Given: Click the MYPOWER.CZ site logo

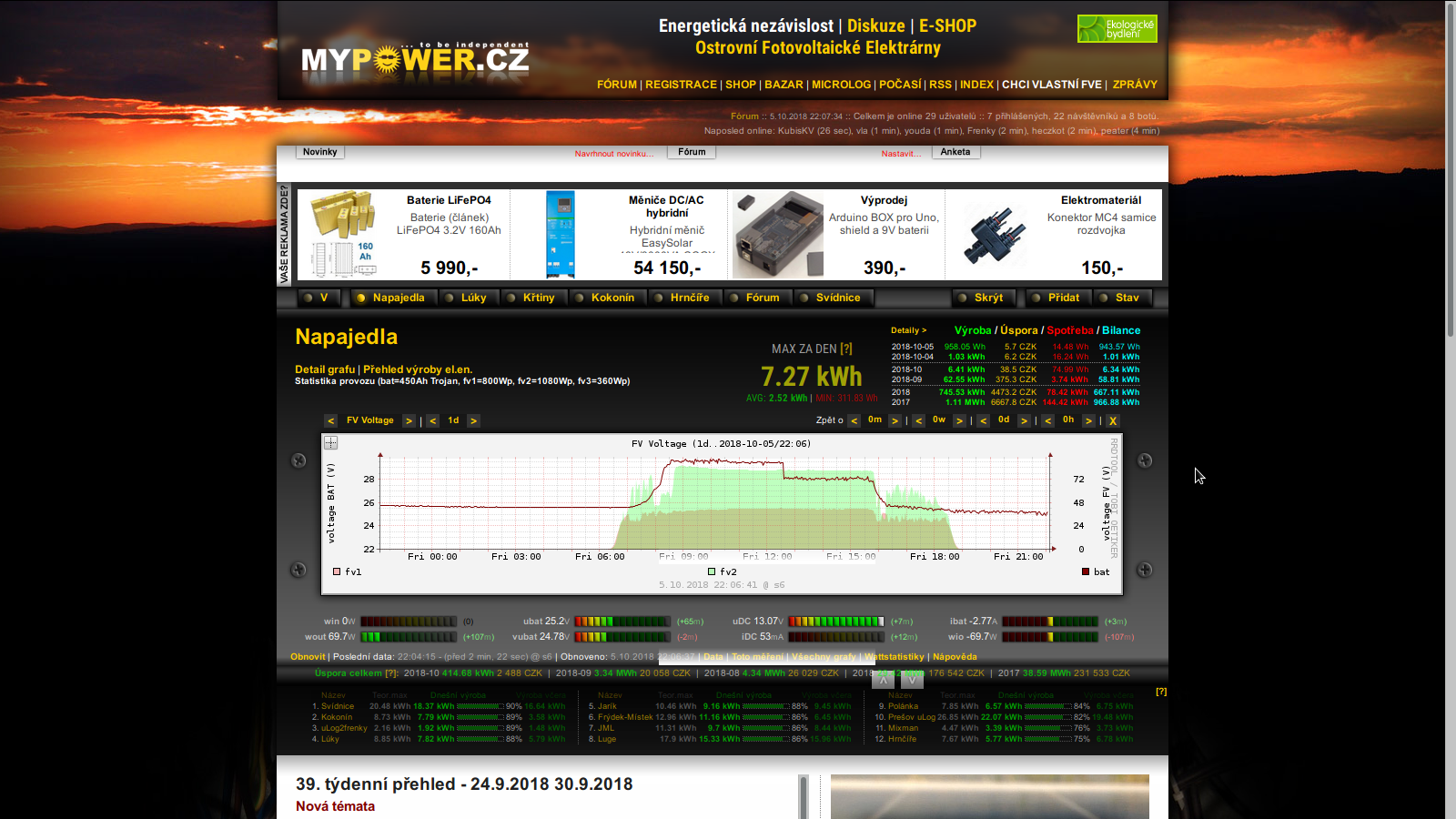Looking at the screenshot, I should [x=415, y=58].
